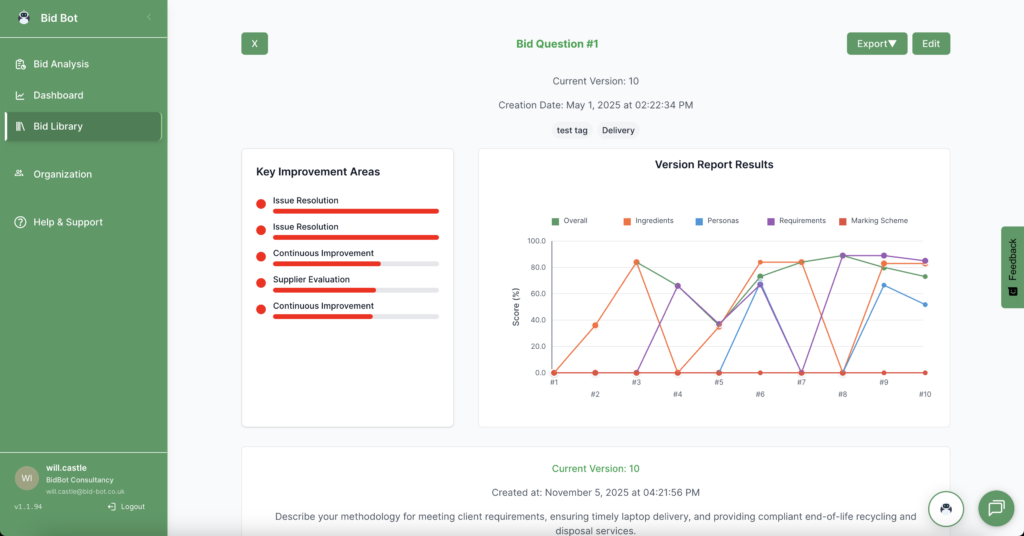
Task: Click the Bid Bot robot logo icon
Action: [24, 17]
